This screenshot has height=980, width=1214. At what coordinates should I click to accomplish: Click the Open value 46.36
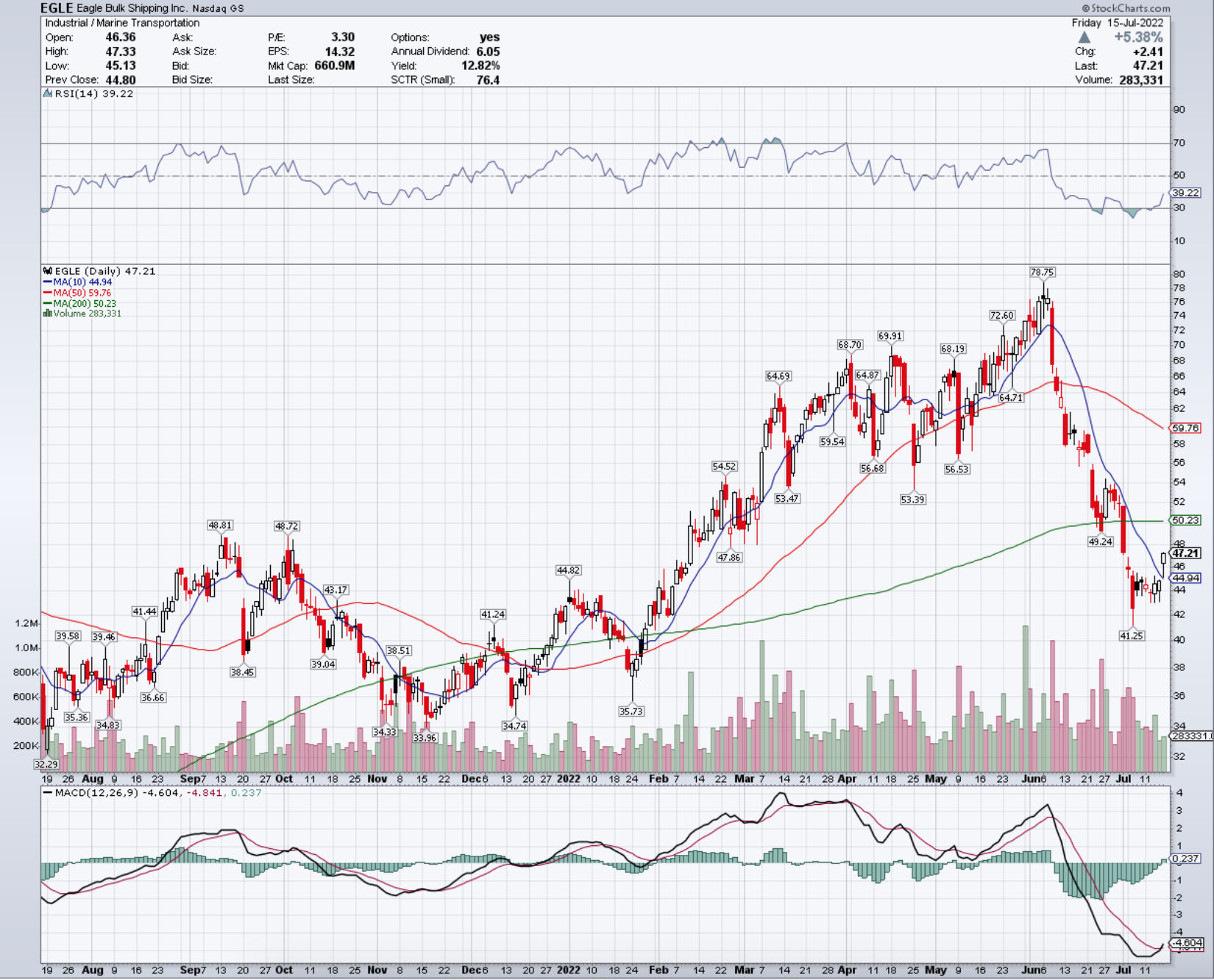point(121,37)
